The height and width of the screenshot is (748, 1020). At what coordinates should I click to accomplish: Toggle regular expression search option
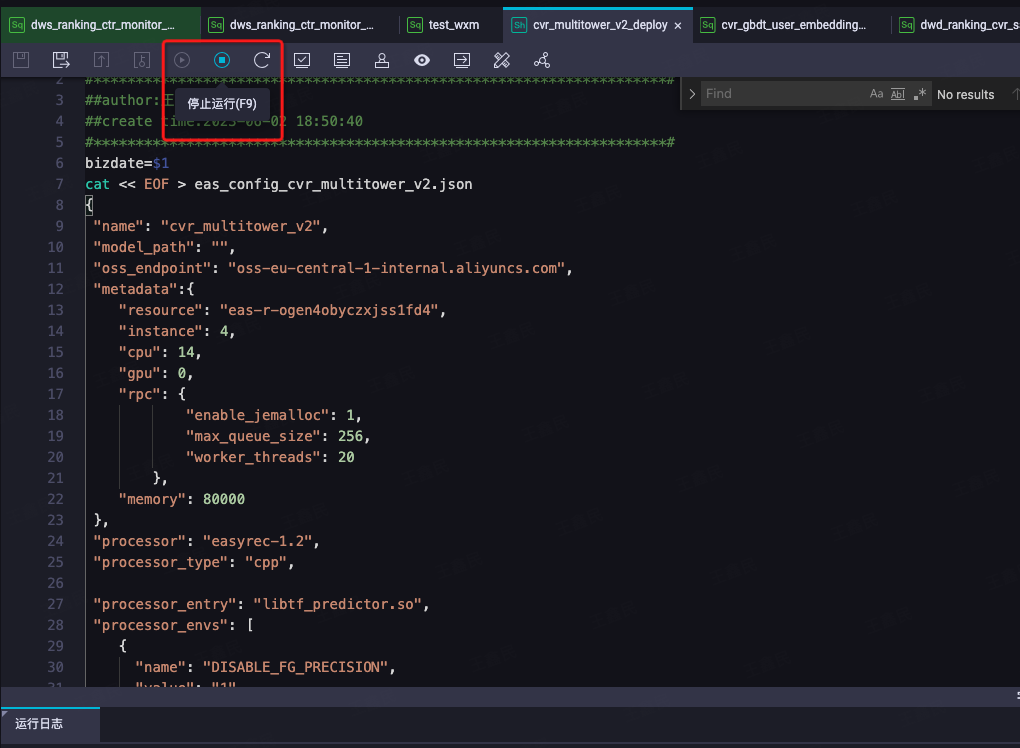[919, 94]
